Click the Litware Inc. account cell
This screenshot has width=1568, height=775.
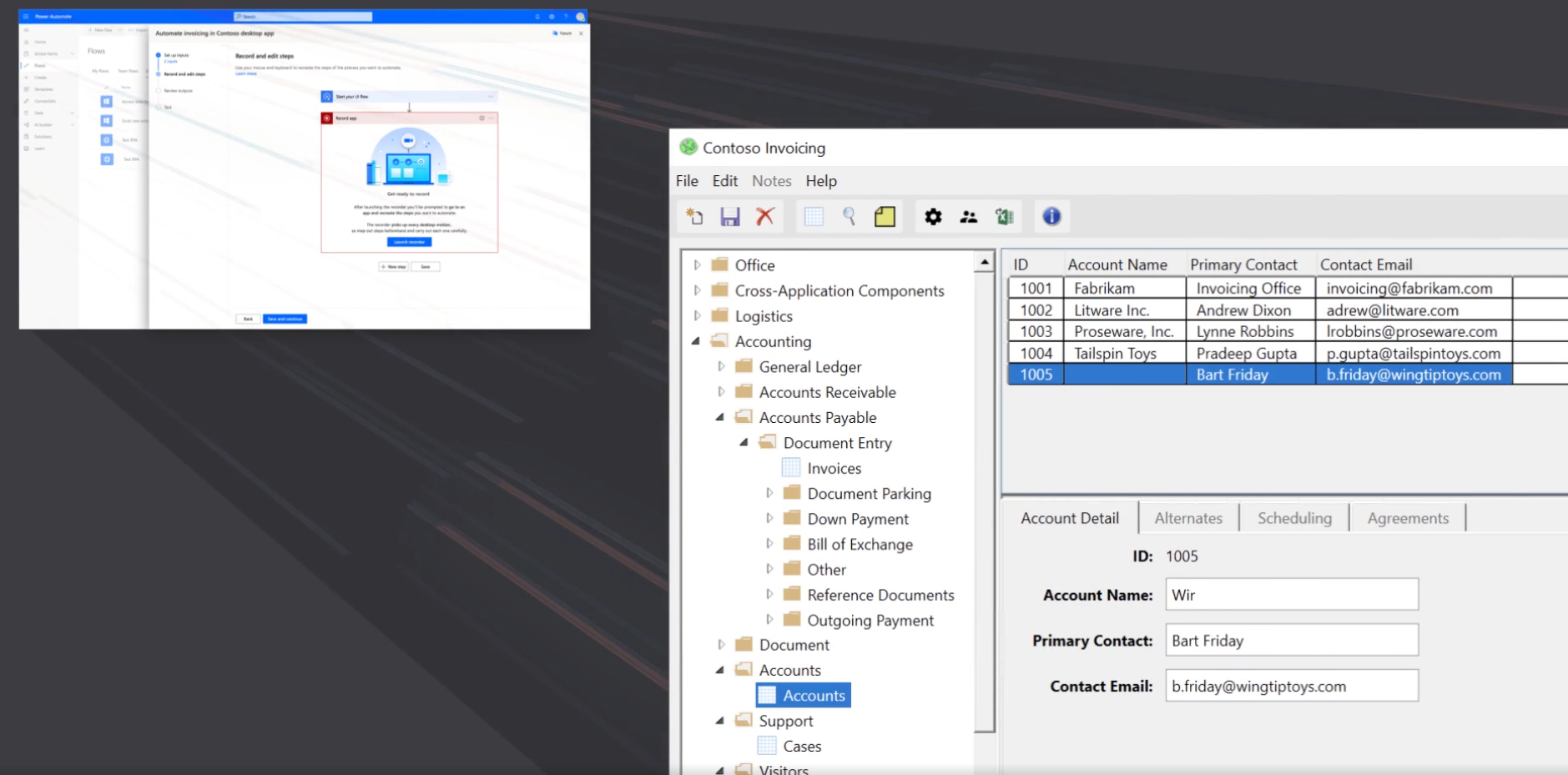1125,309
